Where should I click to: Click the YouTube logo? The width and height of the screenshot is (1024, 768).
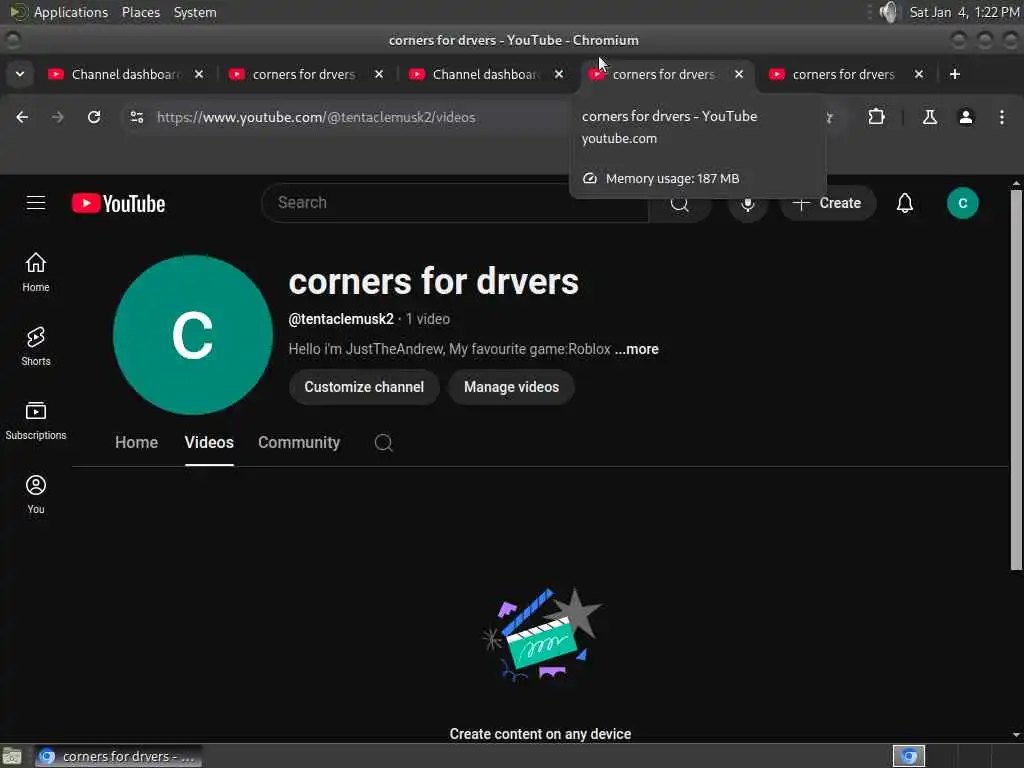[118, 204]
